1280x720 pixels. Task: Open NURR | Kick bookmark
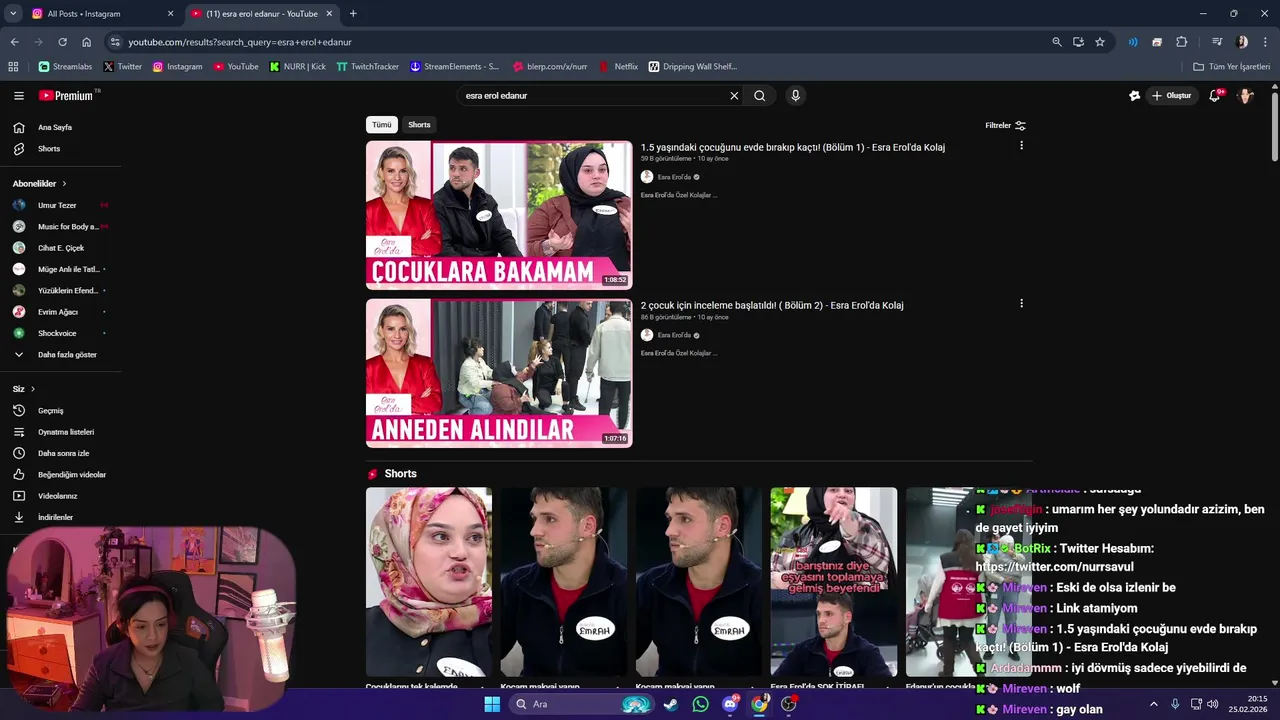tap(298, 67)
